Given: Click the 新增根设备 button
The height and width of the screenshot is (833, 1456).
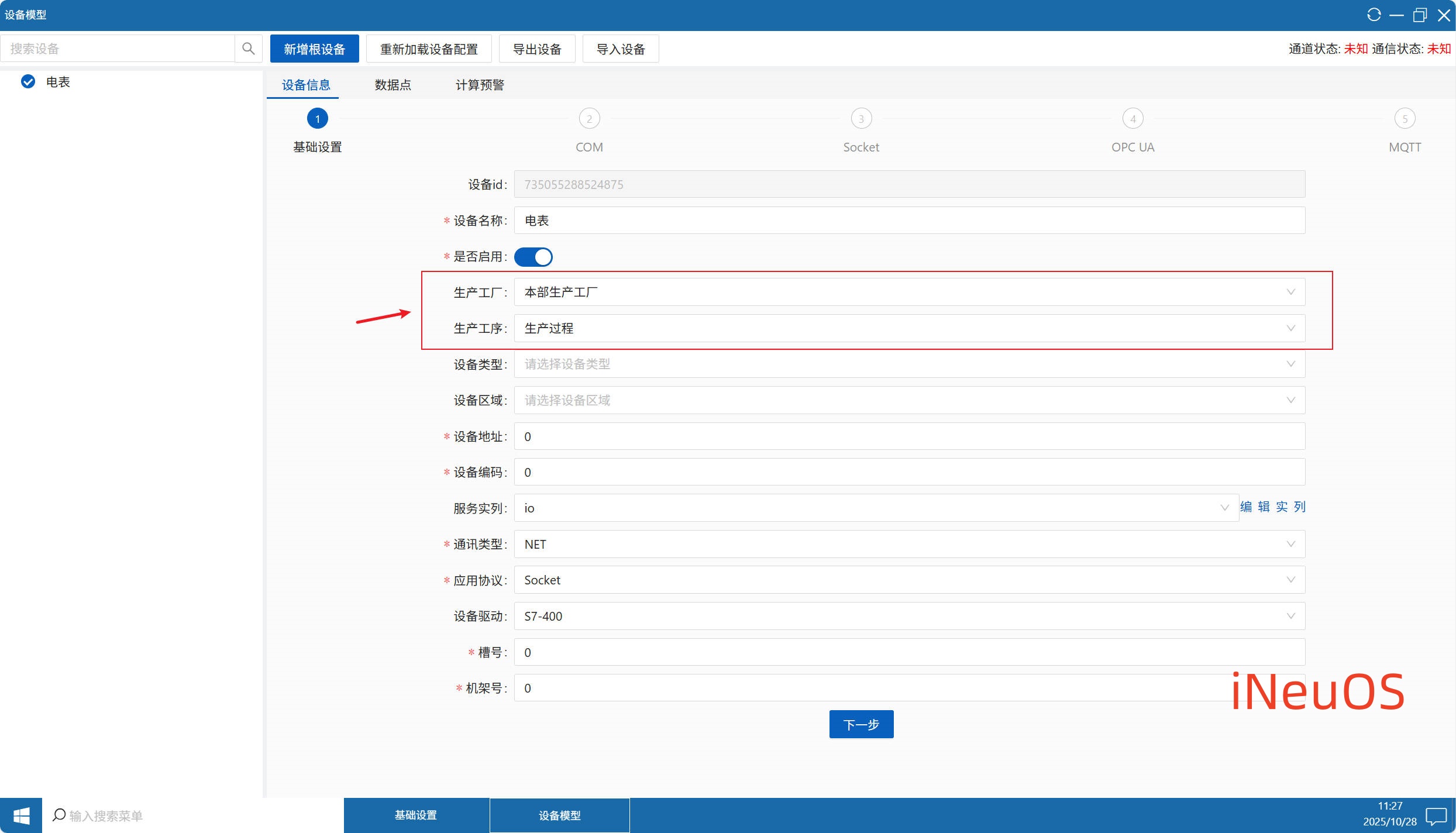Looking at the screenshot, I should click(314, 49).
